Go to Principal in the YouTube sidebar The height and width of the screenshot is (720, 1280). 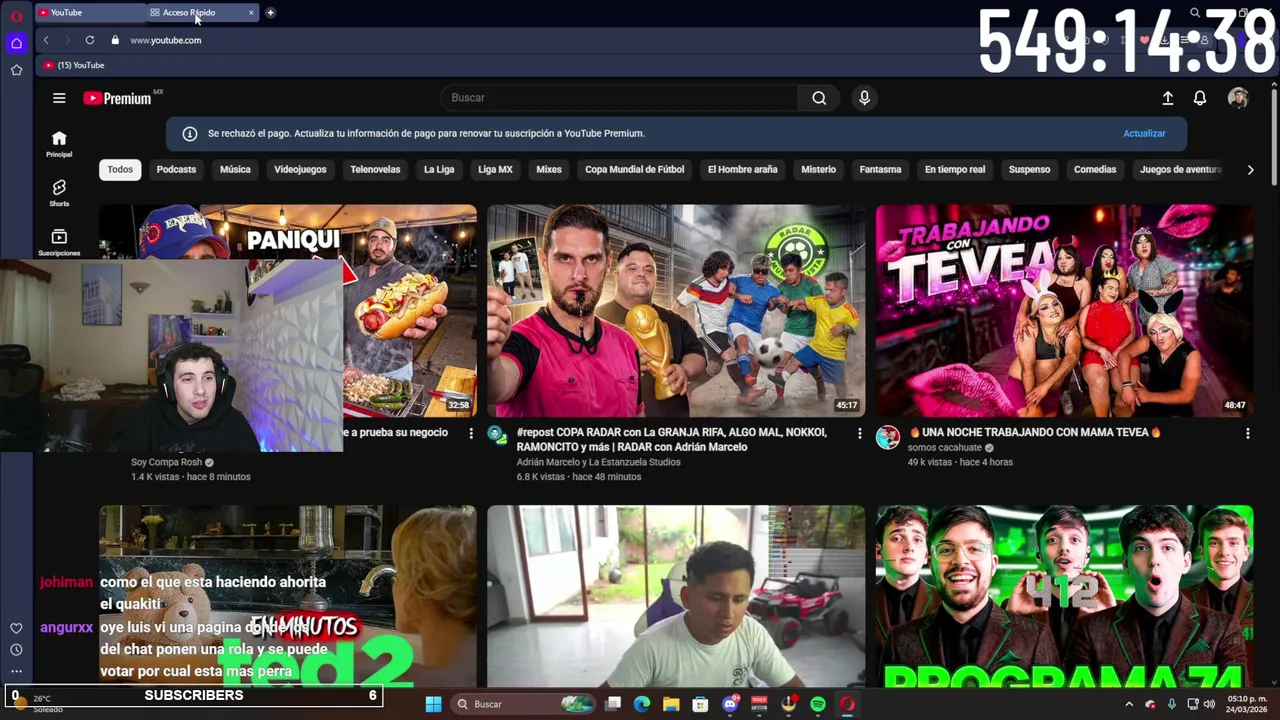[x=59, y=144]
